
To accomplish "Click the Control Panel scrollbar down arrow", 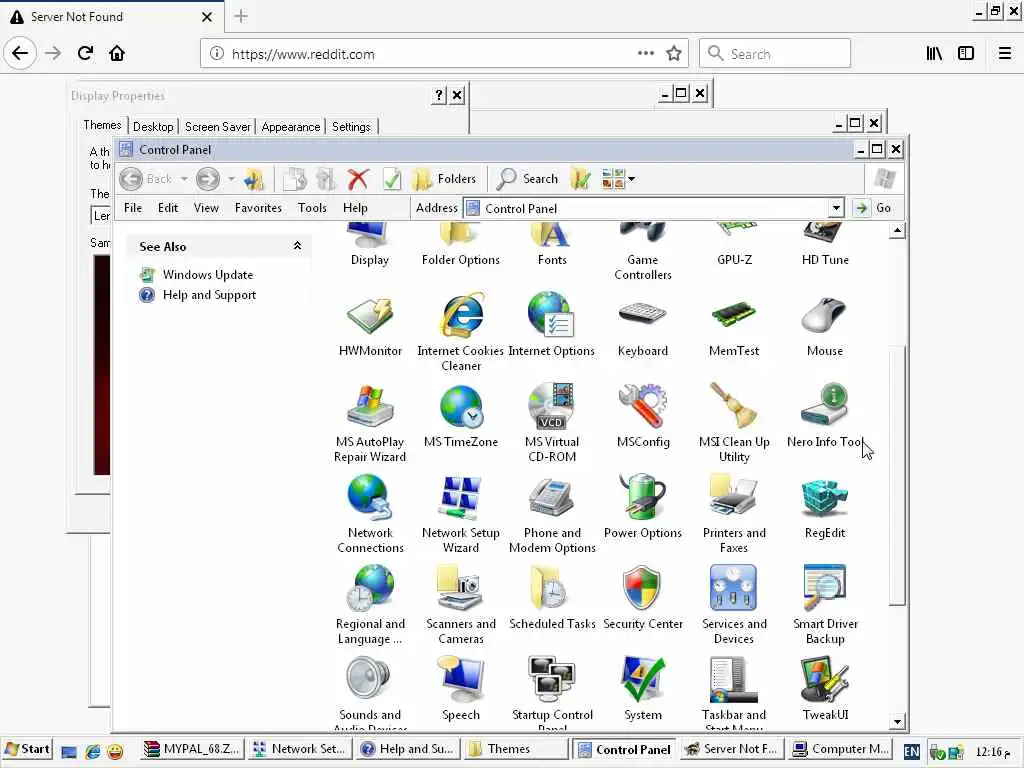I will pyautogui.click(x=897, y=722).
